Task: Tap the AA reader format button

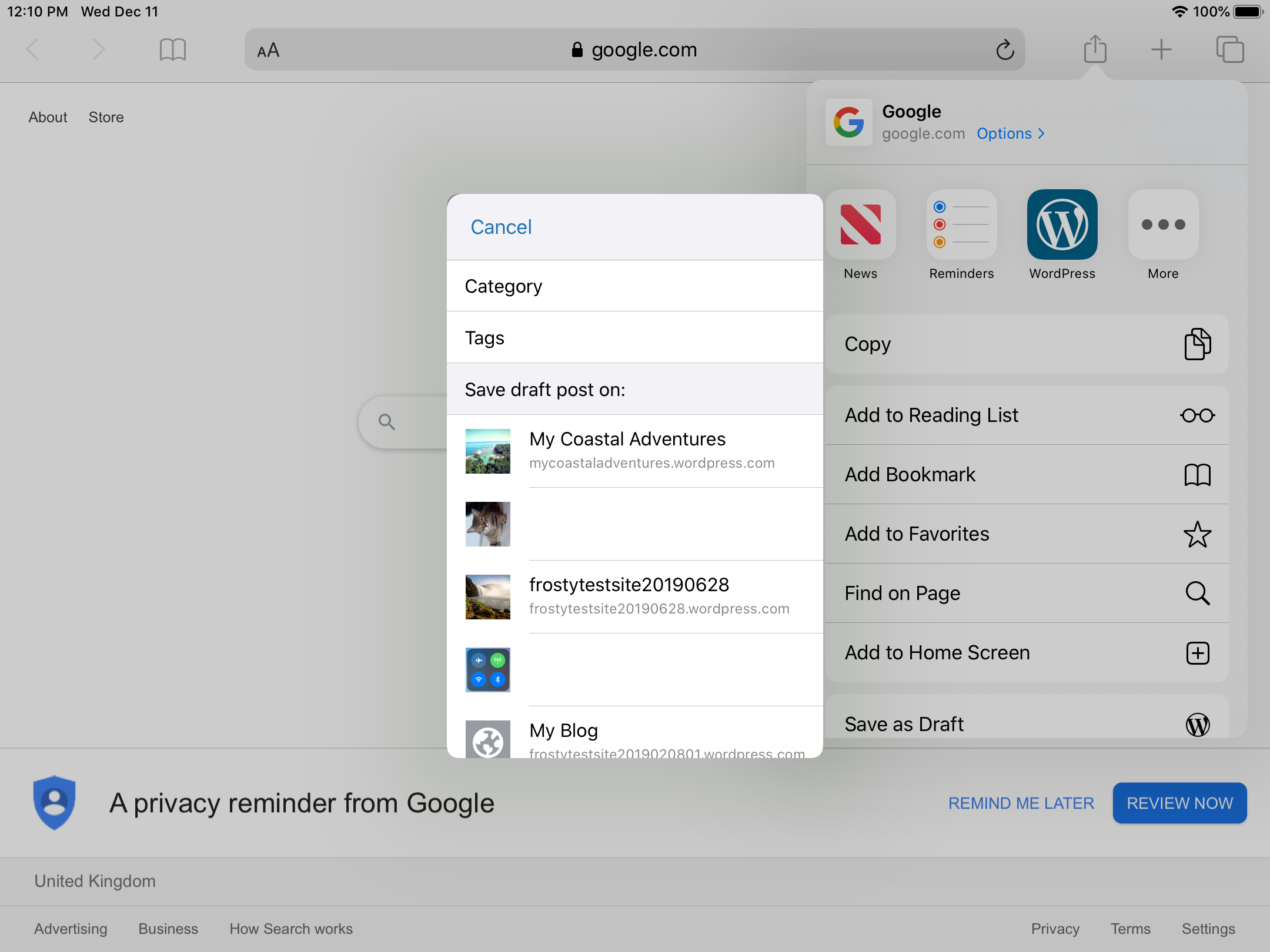Action: coord(268,50)
